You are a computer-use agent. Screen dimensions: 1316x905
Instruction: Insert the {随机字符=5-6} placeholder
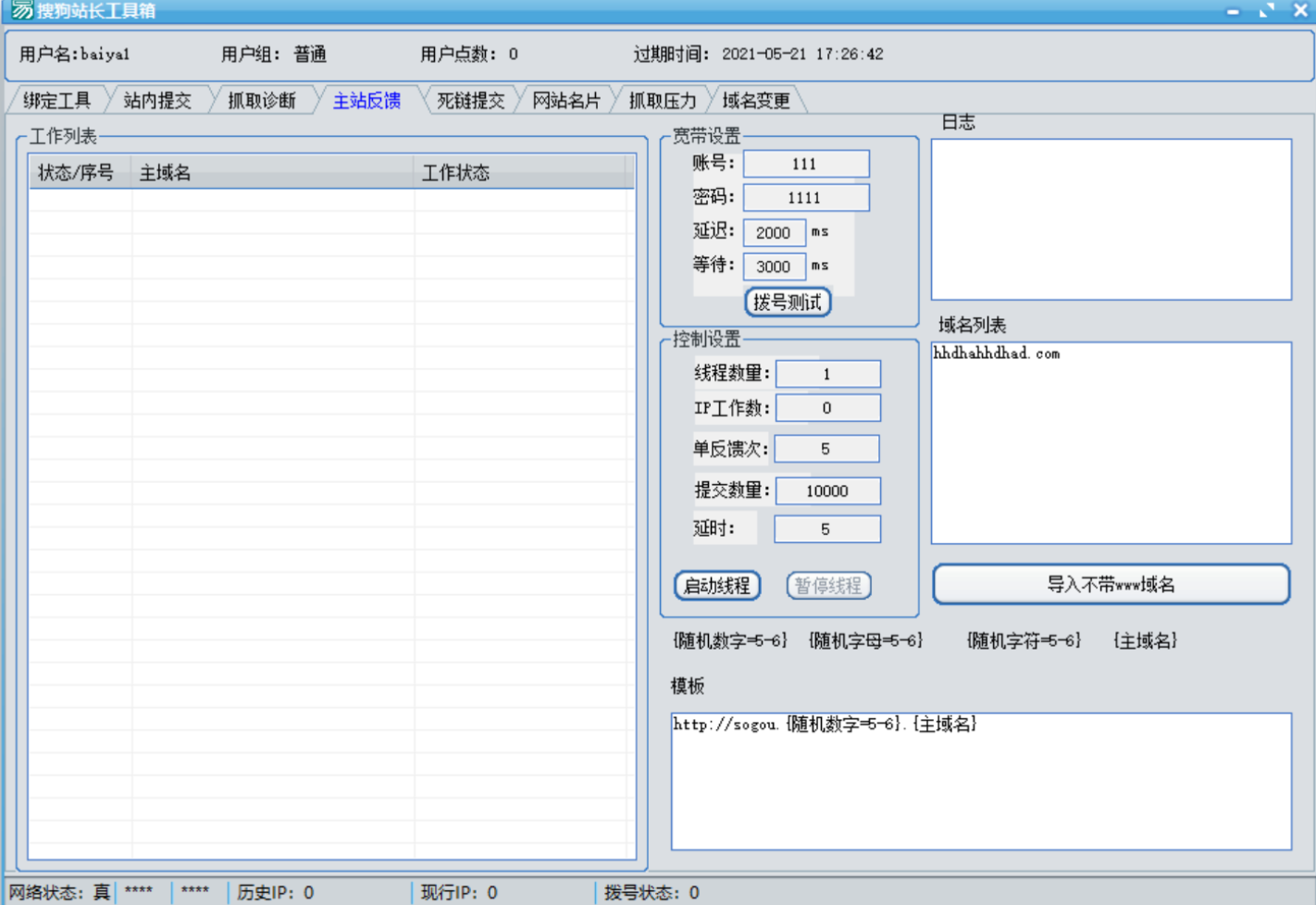point(1024,640)
